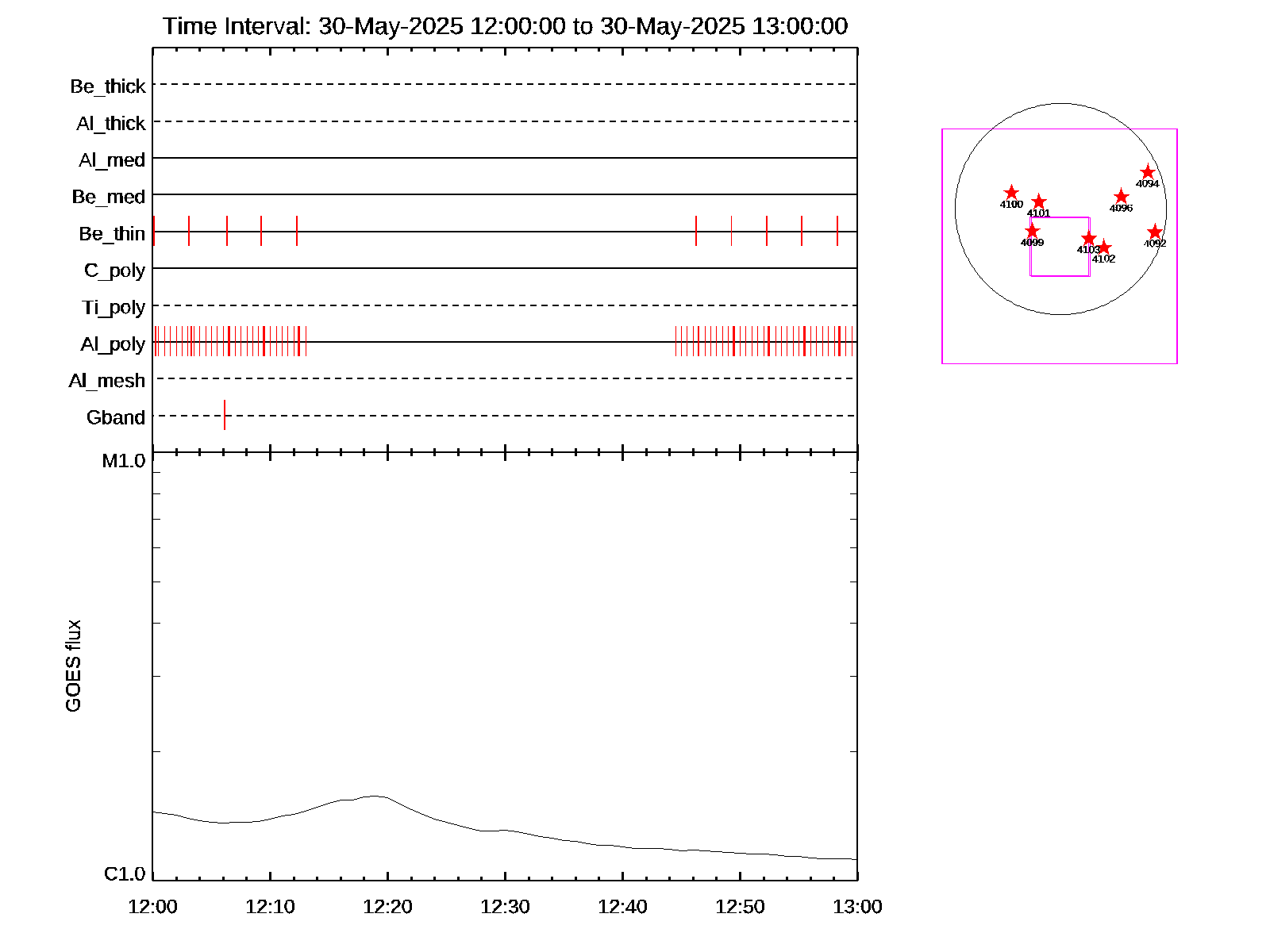The width and height of the screenshot is (1270, 952).
Task: Select the star marking active region 4099
Action: coord(1032,231)
